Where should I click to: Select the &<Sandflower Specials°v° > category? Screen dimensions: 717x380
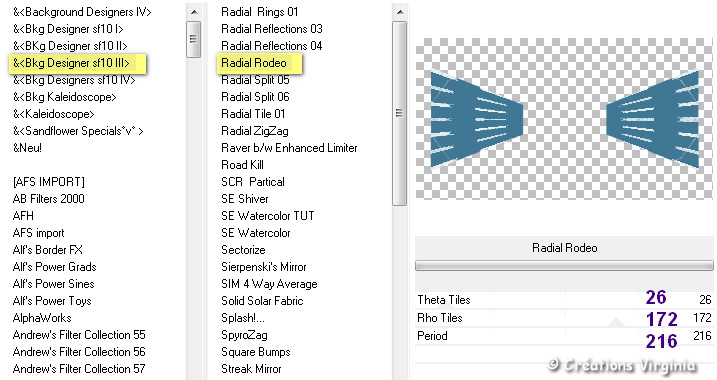(78, 131)
